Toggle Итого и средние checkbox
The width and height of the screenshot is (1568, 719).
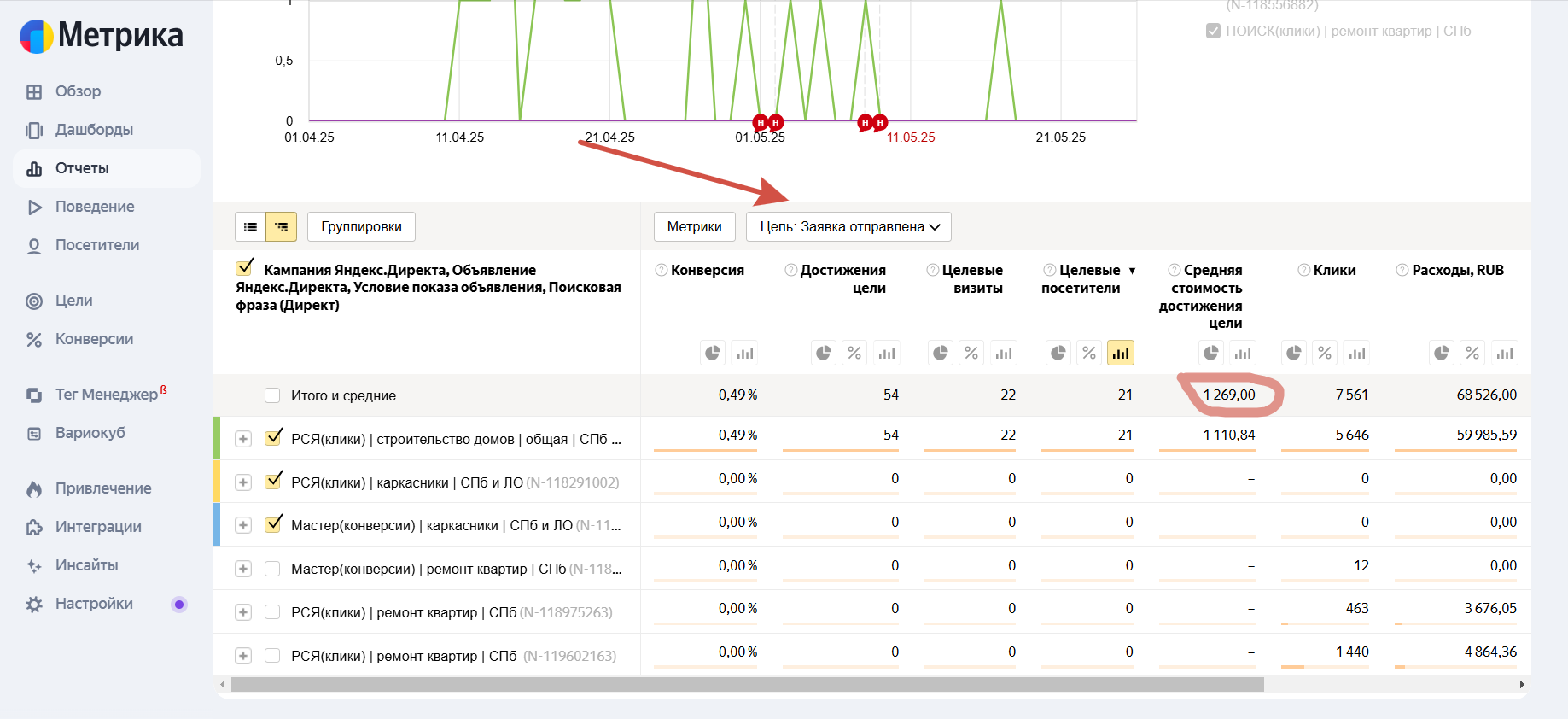coord(272,395)
